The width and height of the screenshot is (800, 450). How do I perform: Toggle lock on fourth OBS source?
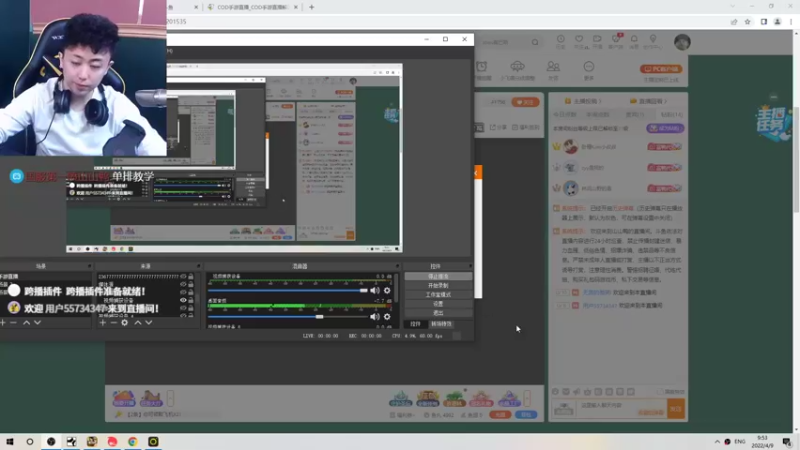point(191,300)
